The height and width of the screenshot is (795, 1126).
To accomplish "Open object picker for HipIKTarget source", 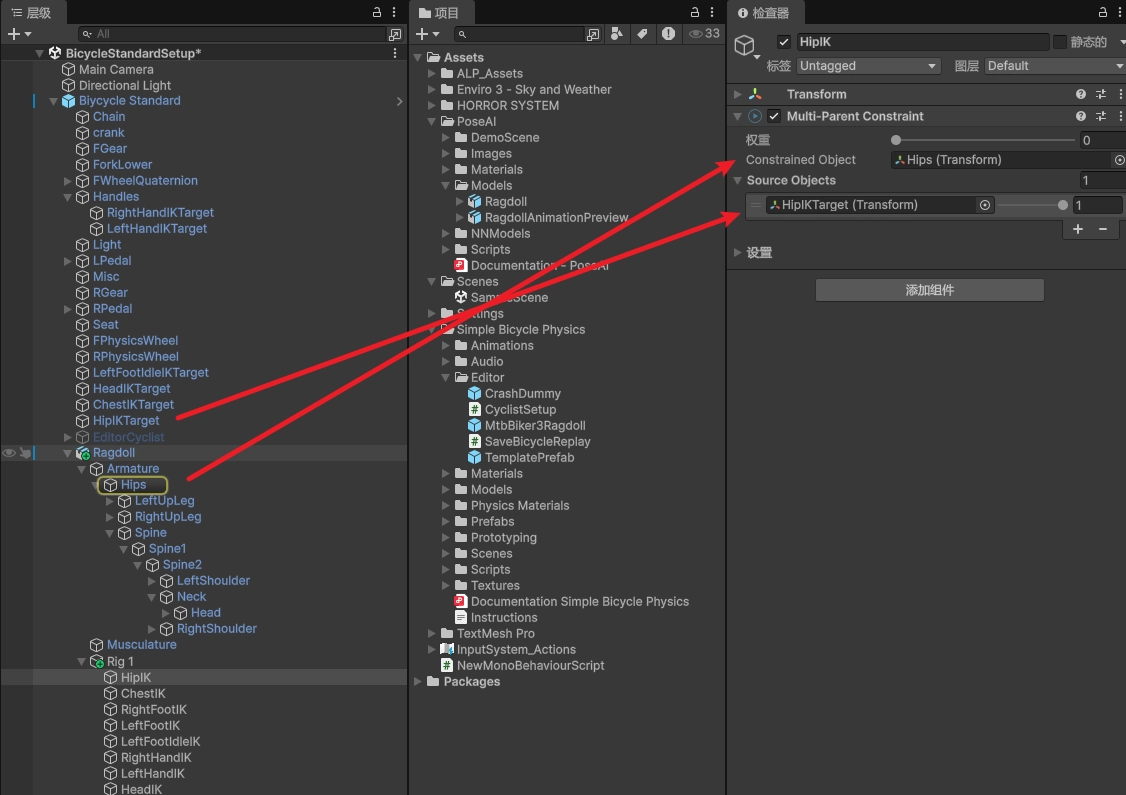I will pyautogui.click(x=985, y=205).
